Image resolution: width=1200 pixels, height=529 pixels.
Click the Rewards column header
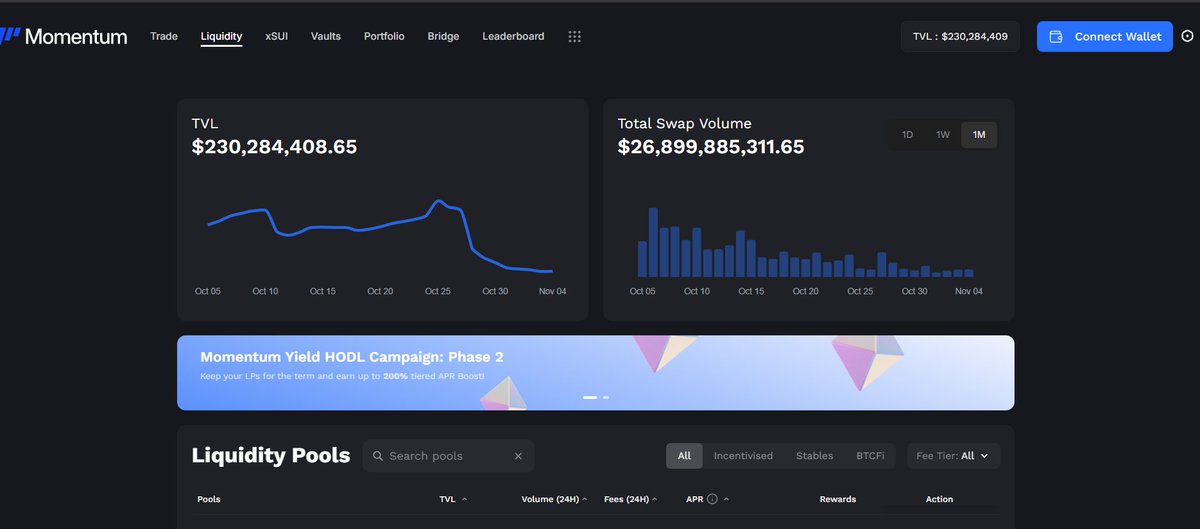click(x=838, y=499)
